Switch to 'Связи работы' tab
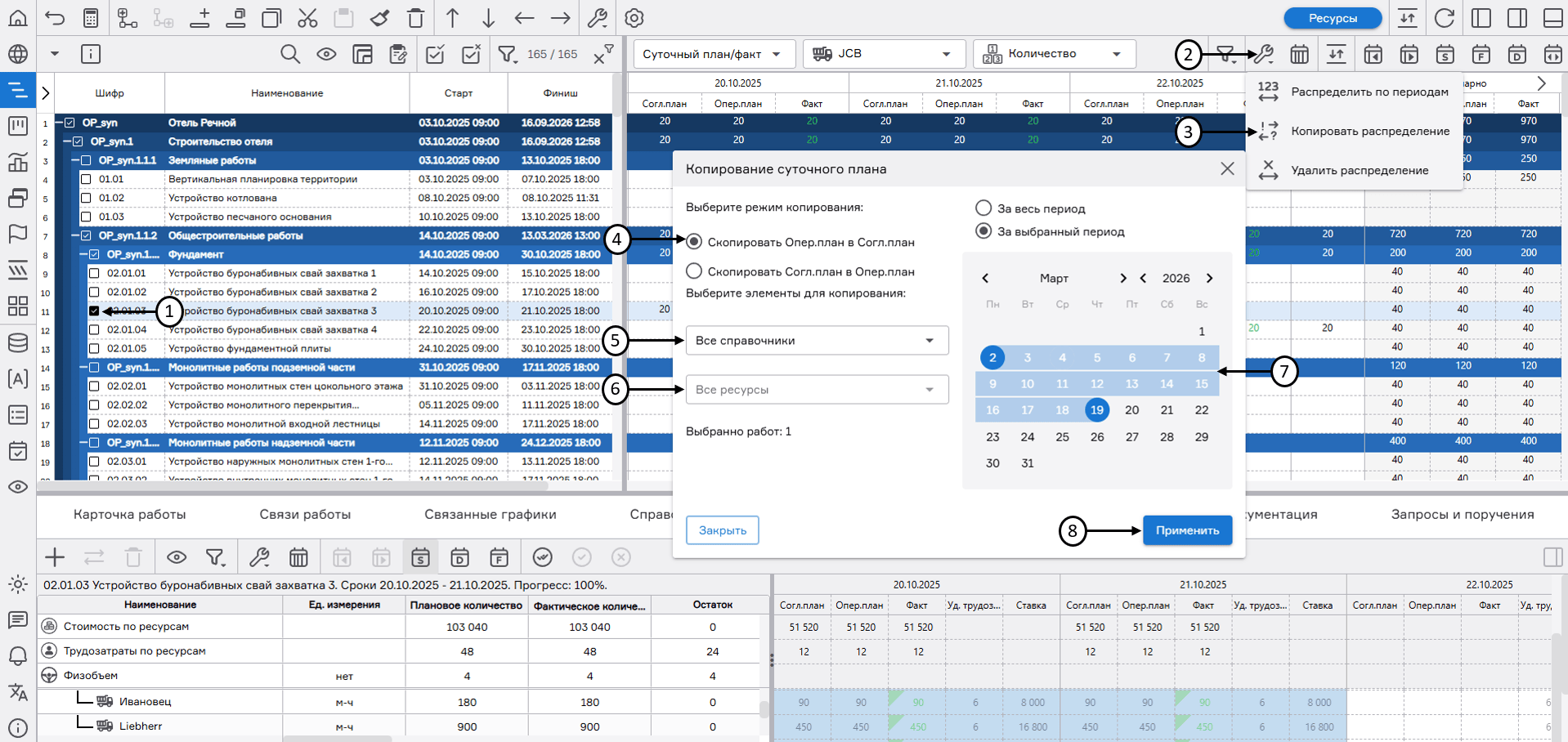The image size is (1568, 742). coord(305,514)
